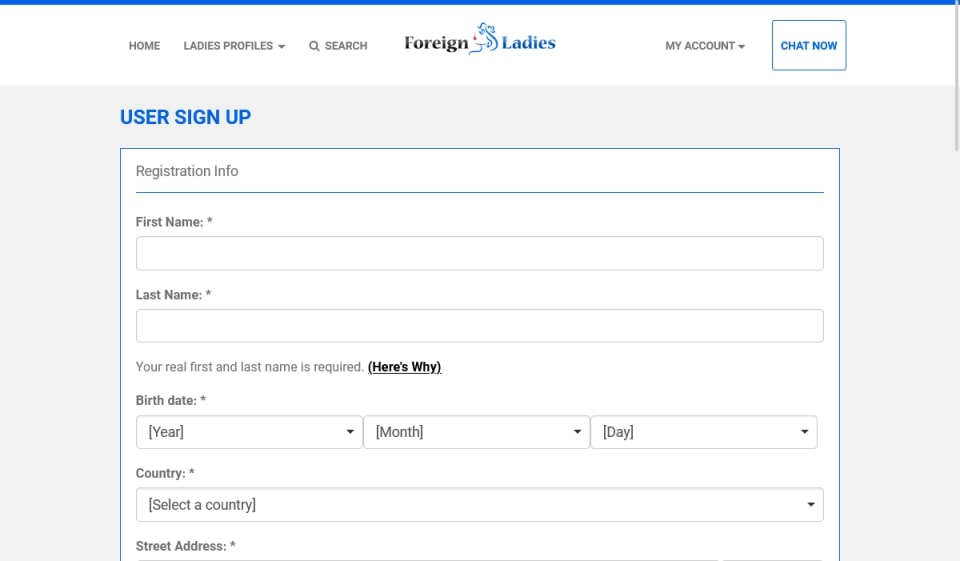The height and width of the screenshot is (561, 960).
Task: Click the Foreign Ladies logo
Action: click(x=479, y=42)
